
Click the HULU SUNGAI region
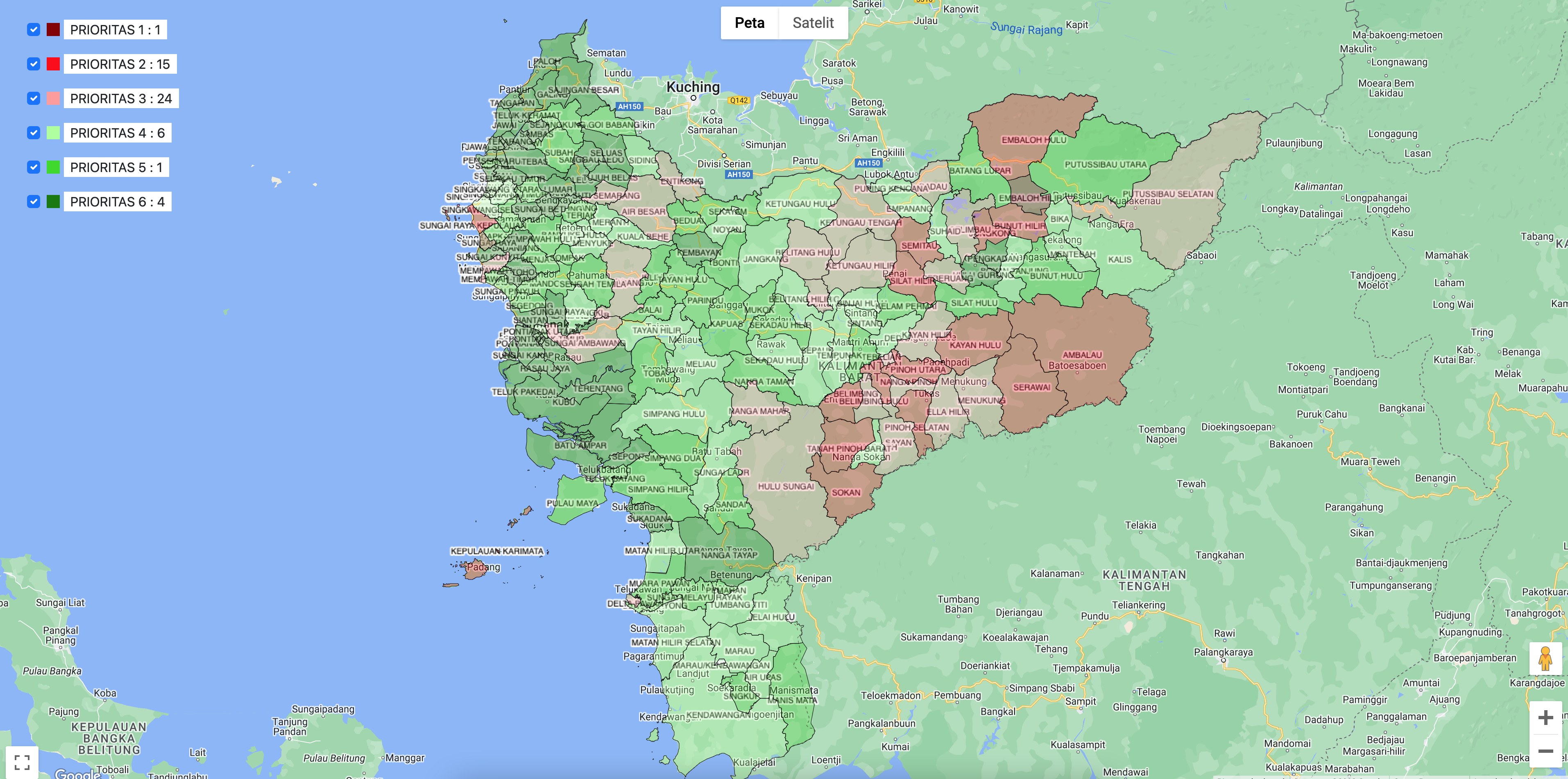[786, 486]
